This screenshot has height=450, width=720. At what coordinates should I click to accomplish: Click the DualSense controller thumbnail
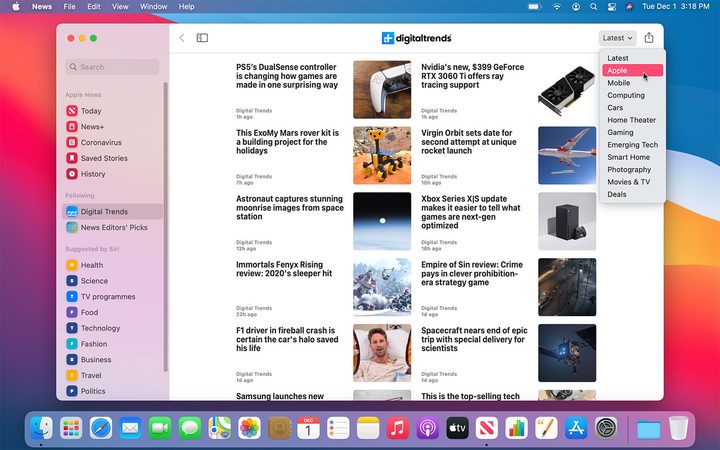click(x=382, y=90)
